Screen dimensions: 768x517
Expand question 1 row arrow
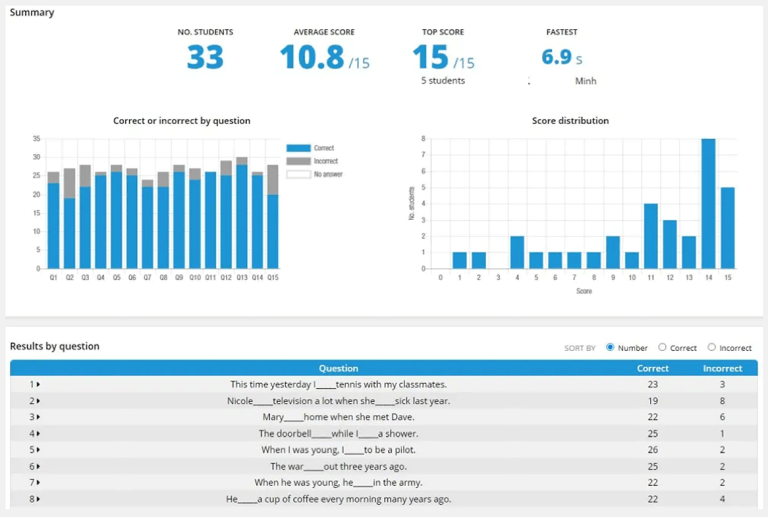tap(35, 384)
